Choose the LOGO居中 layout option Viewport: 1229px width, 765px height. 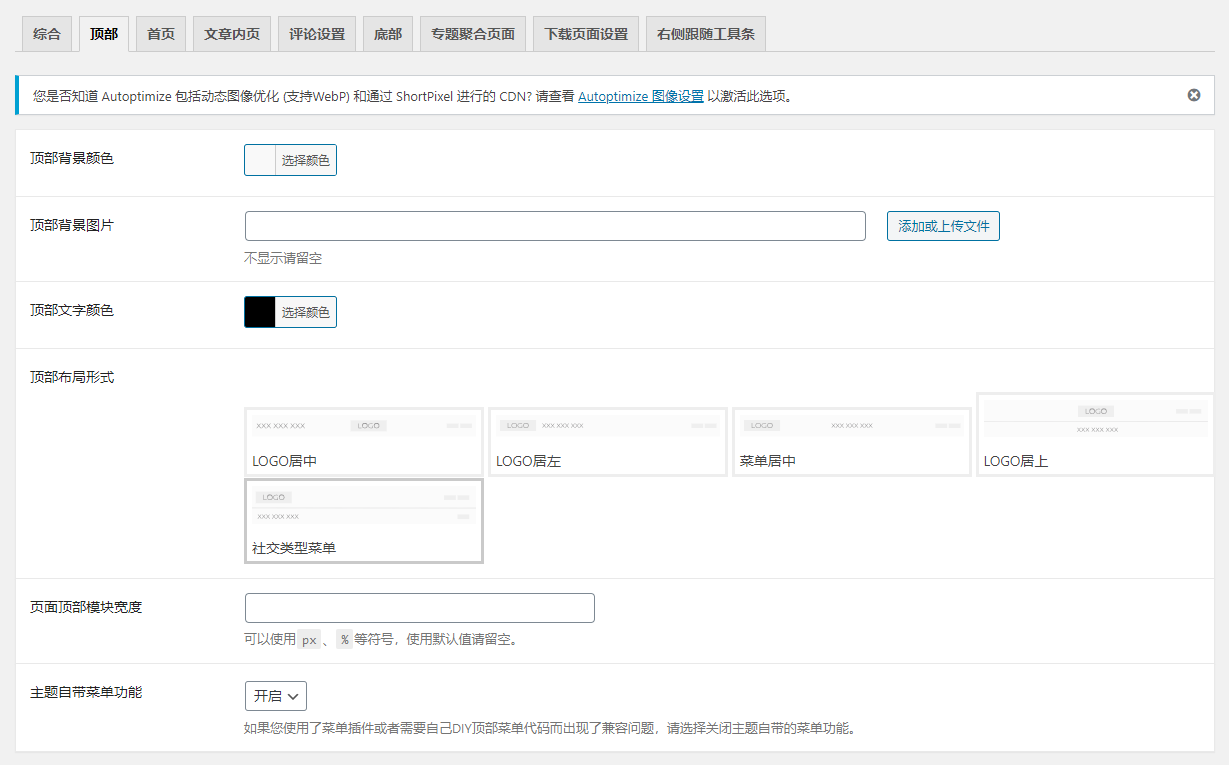click(x=364, y=442)
